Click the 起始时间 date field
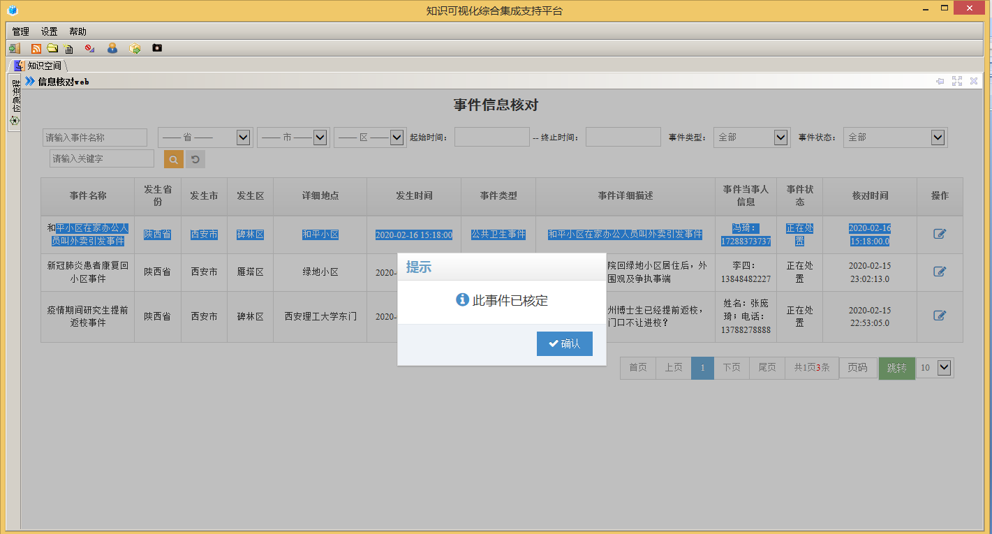Viewport: 992px width, 534px height. 492,137
